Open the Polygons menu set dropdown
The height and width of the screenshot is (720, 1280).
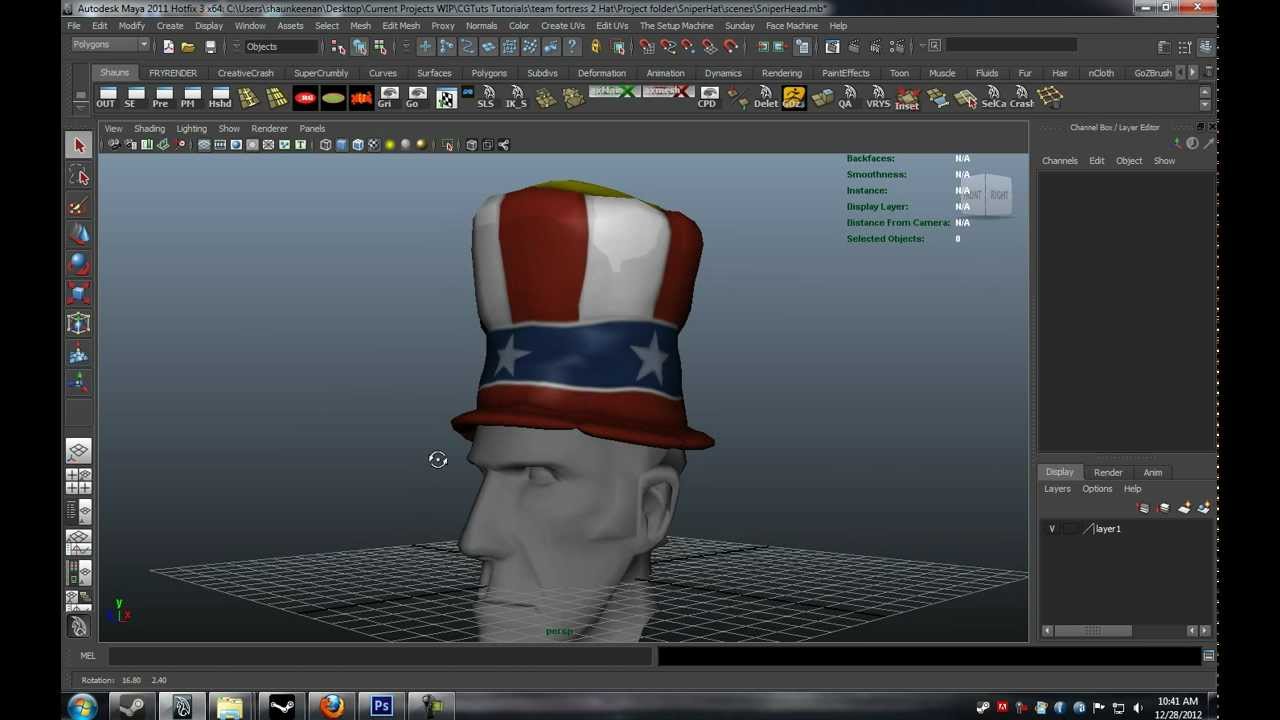(110, 45)
